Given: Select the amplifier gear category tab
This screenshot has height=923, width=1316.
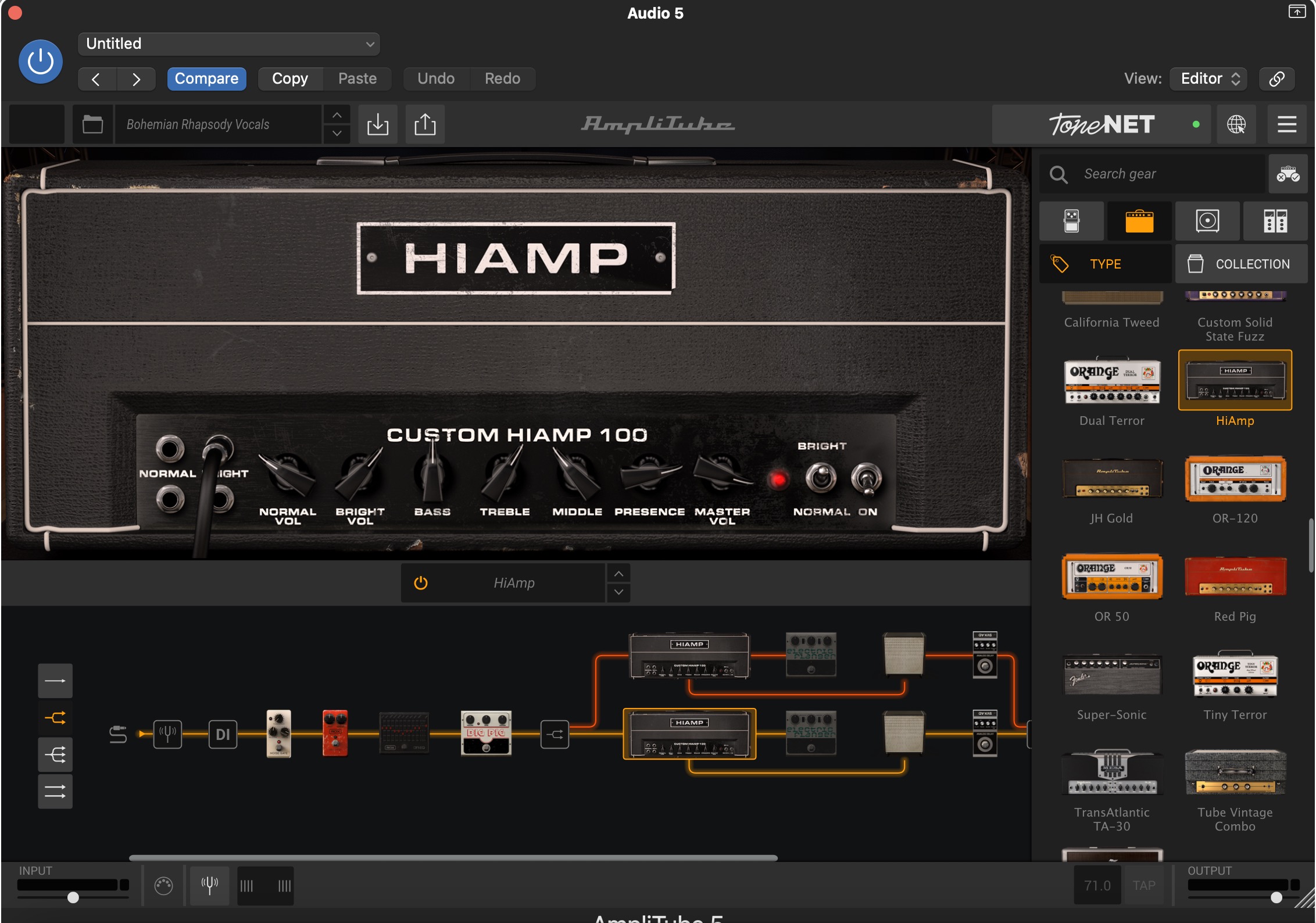Looking at the screenshot, I should (1139, 221).
